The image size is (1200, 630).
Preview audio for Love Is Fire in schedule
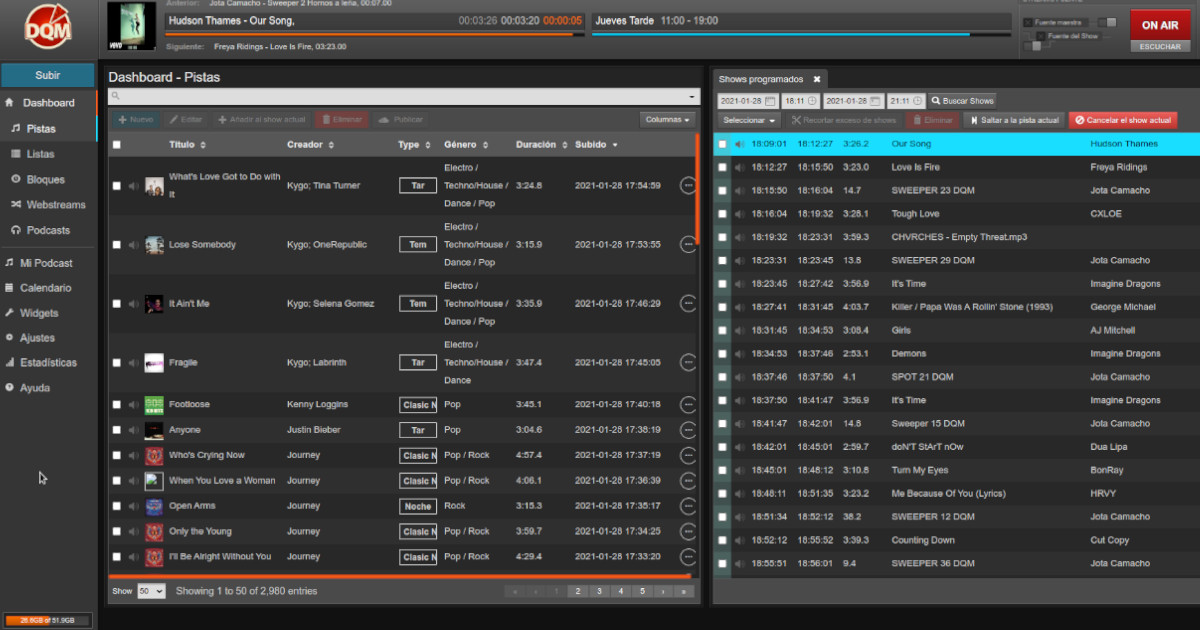pyautogui.click(x=740, y=167)
